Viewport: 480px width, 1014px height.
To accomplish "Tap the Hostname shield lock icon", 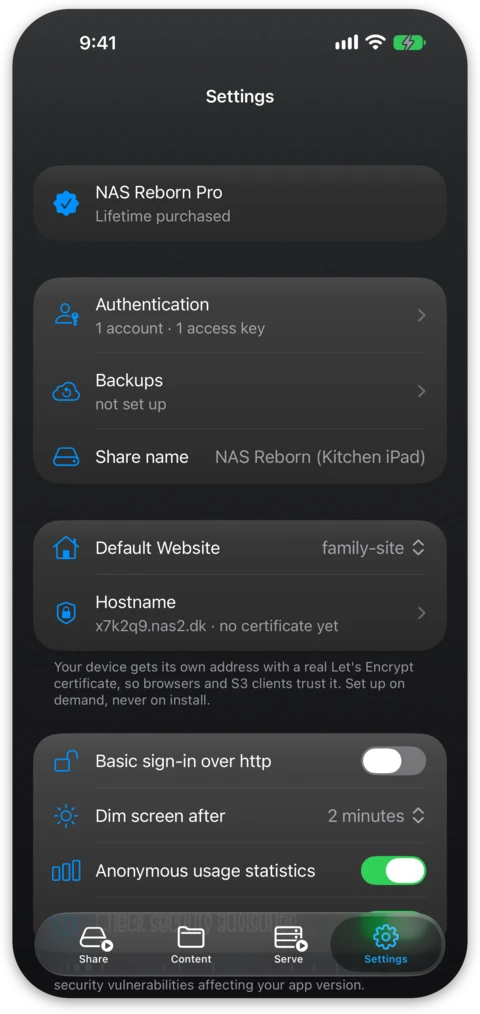I will coord(66,613).
